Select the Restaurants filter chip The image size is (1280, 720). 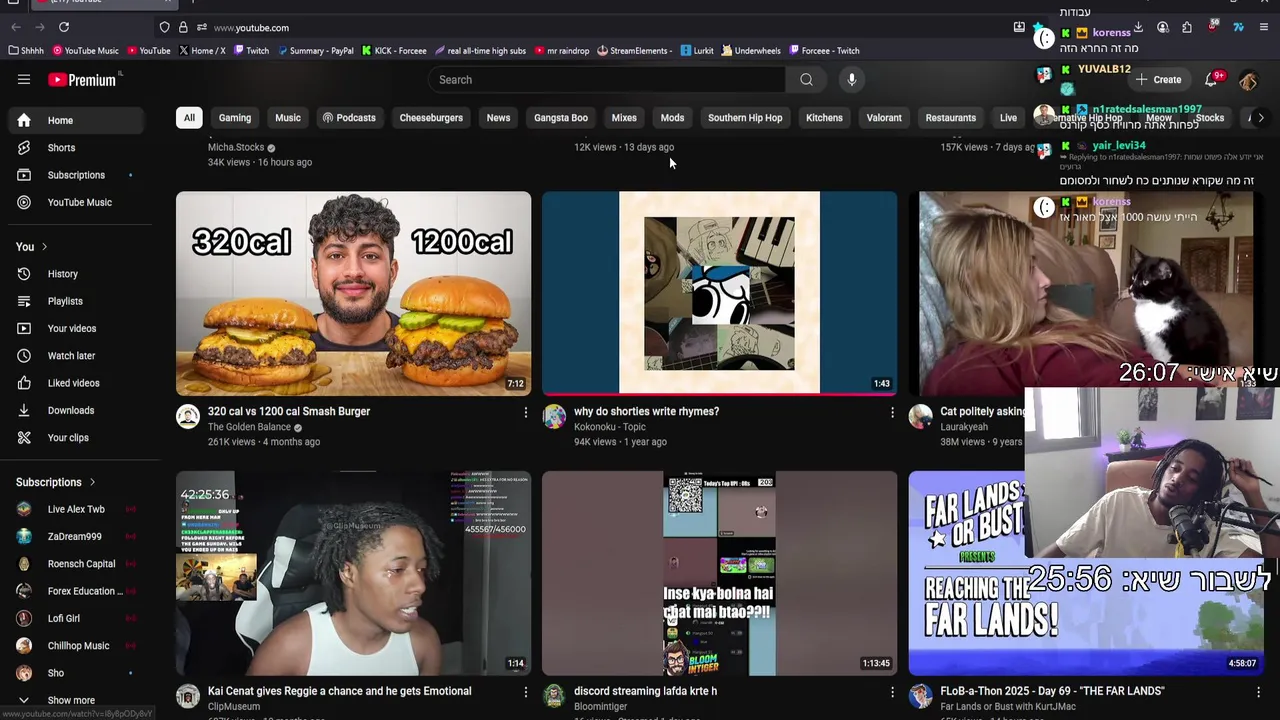(951, 118)
